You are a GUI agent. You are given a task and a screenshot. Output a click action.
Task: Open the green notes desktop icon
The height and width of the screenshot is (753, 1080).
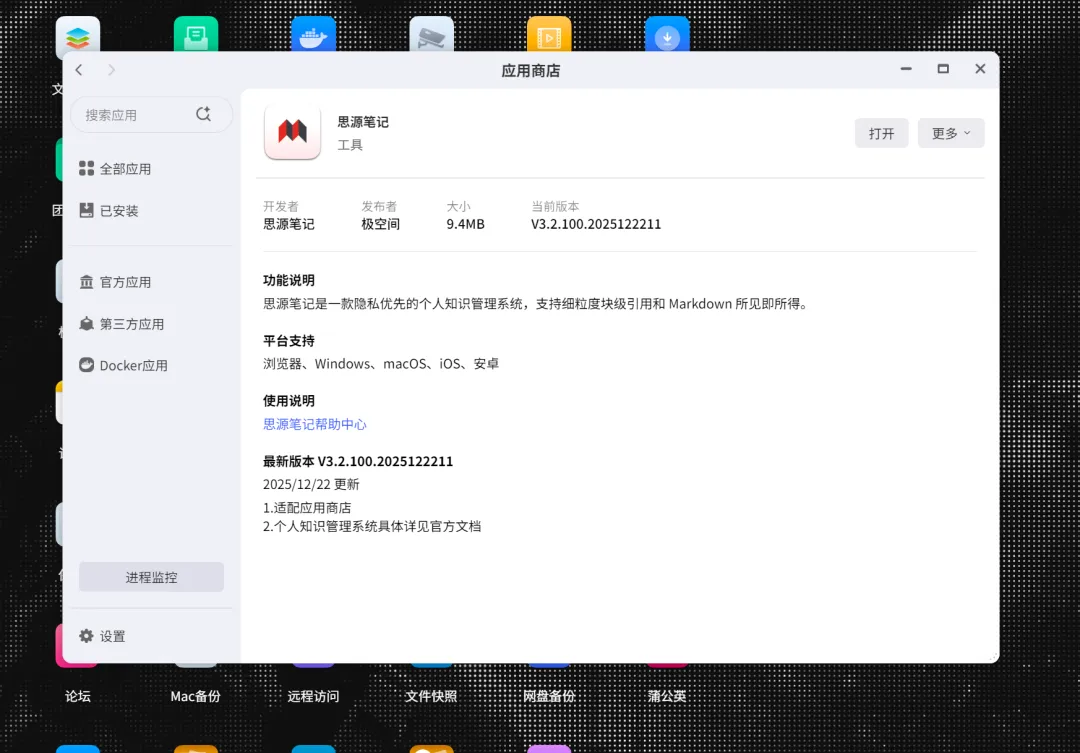pyautogui.click(x=196, y=34)
